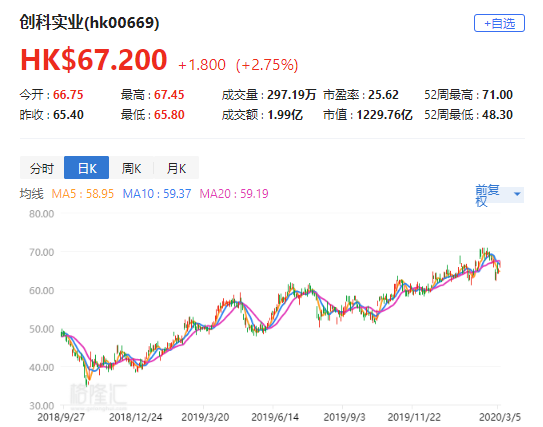
Task: Click the price change +1.800
Action: 202,65
